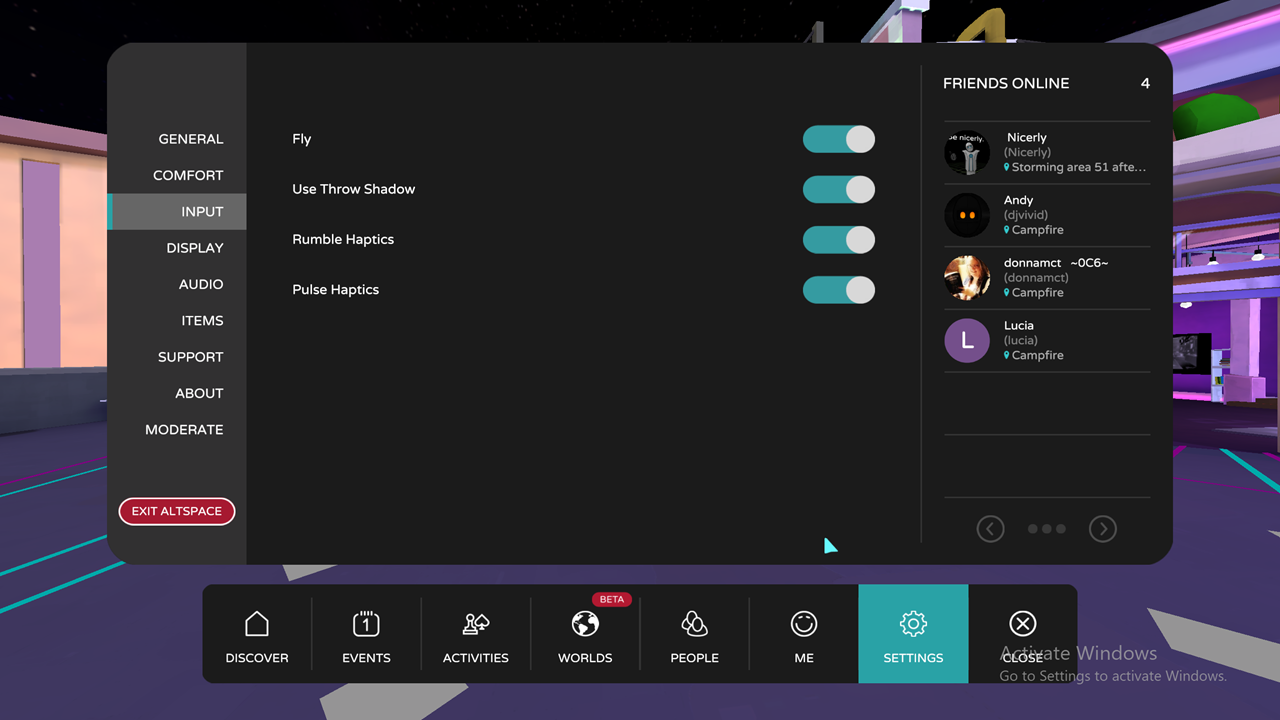Click the 'Fly' setting label
1280x720 pixels.
pyautogui.click(x=302, y=139)
